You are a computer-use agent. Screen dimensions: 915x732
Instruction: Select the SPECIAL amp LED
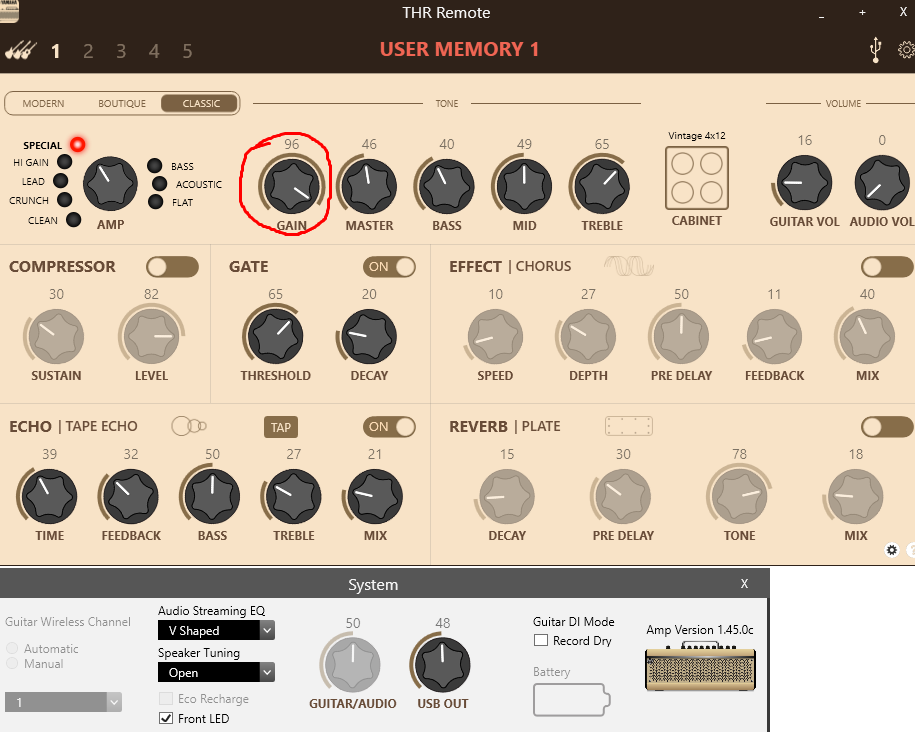78,144
